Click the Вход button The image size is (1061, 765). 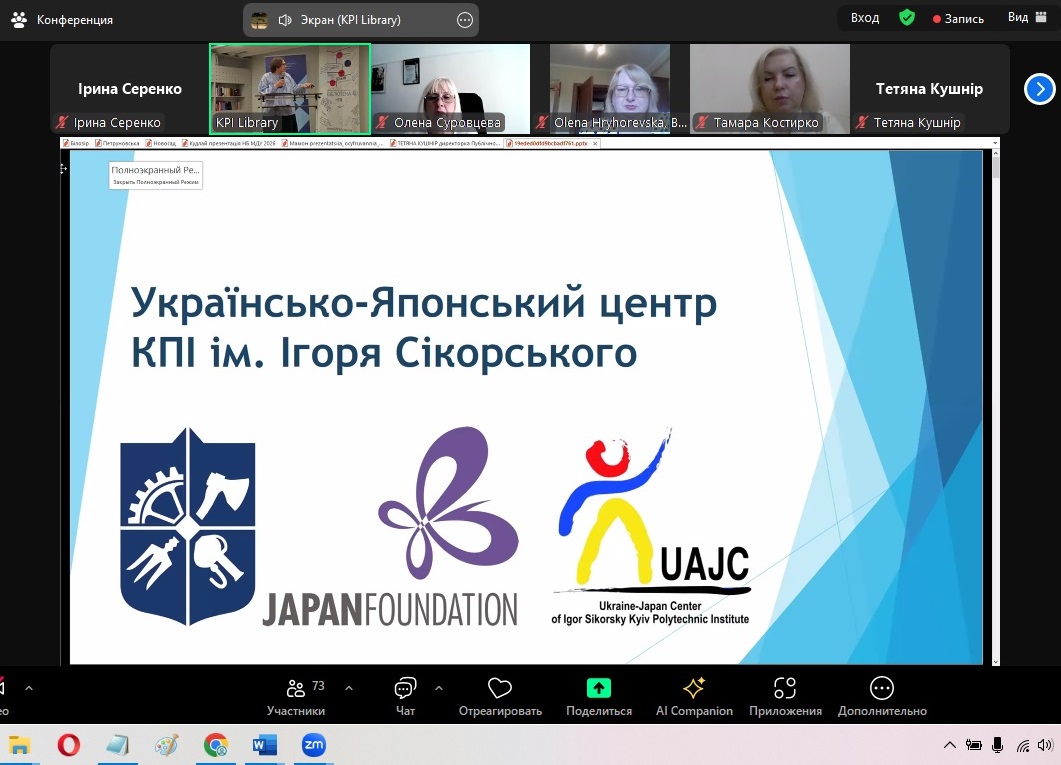(865, 18)
